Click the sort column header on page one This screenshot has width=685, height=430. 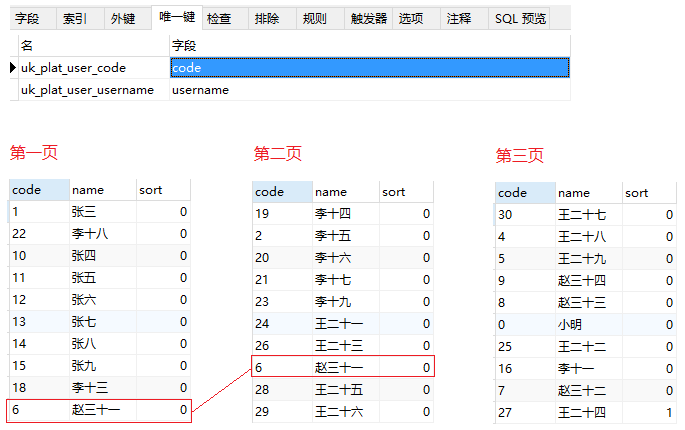[163, 190]
